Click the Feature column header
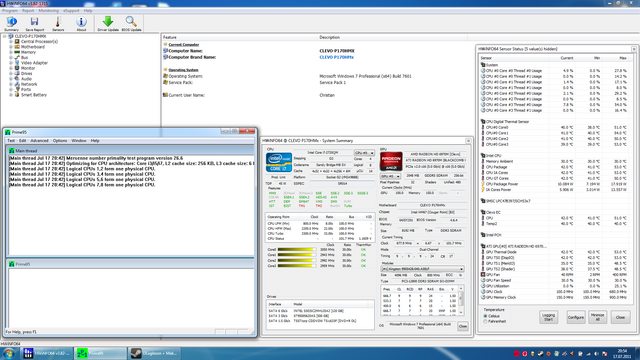The image size is (640, 360). click(170, 37)
